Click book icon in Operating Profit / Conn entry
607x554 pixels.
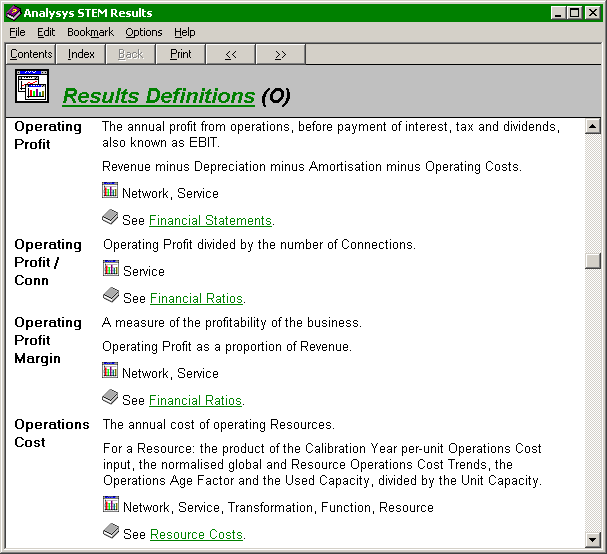tap(111, 295)
